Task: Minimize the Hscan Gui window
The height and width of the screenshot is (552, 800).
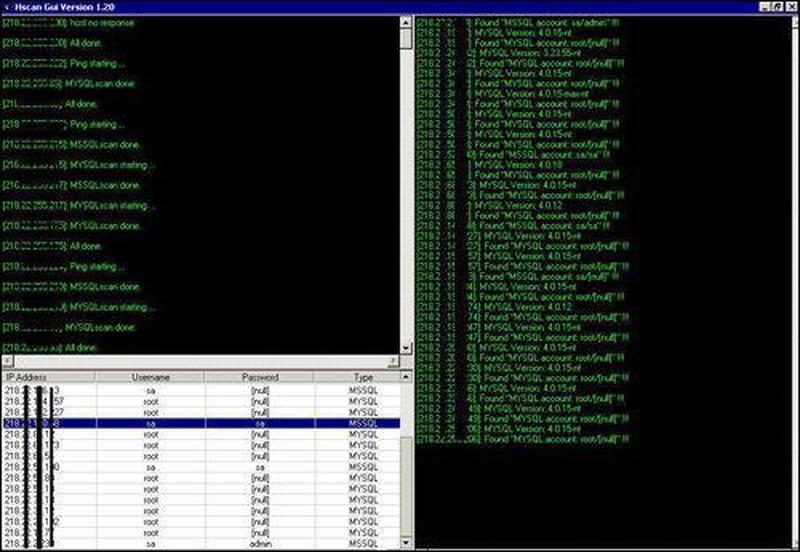Action: click(765, 7)
